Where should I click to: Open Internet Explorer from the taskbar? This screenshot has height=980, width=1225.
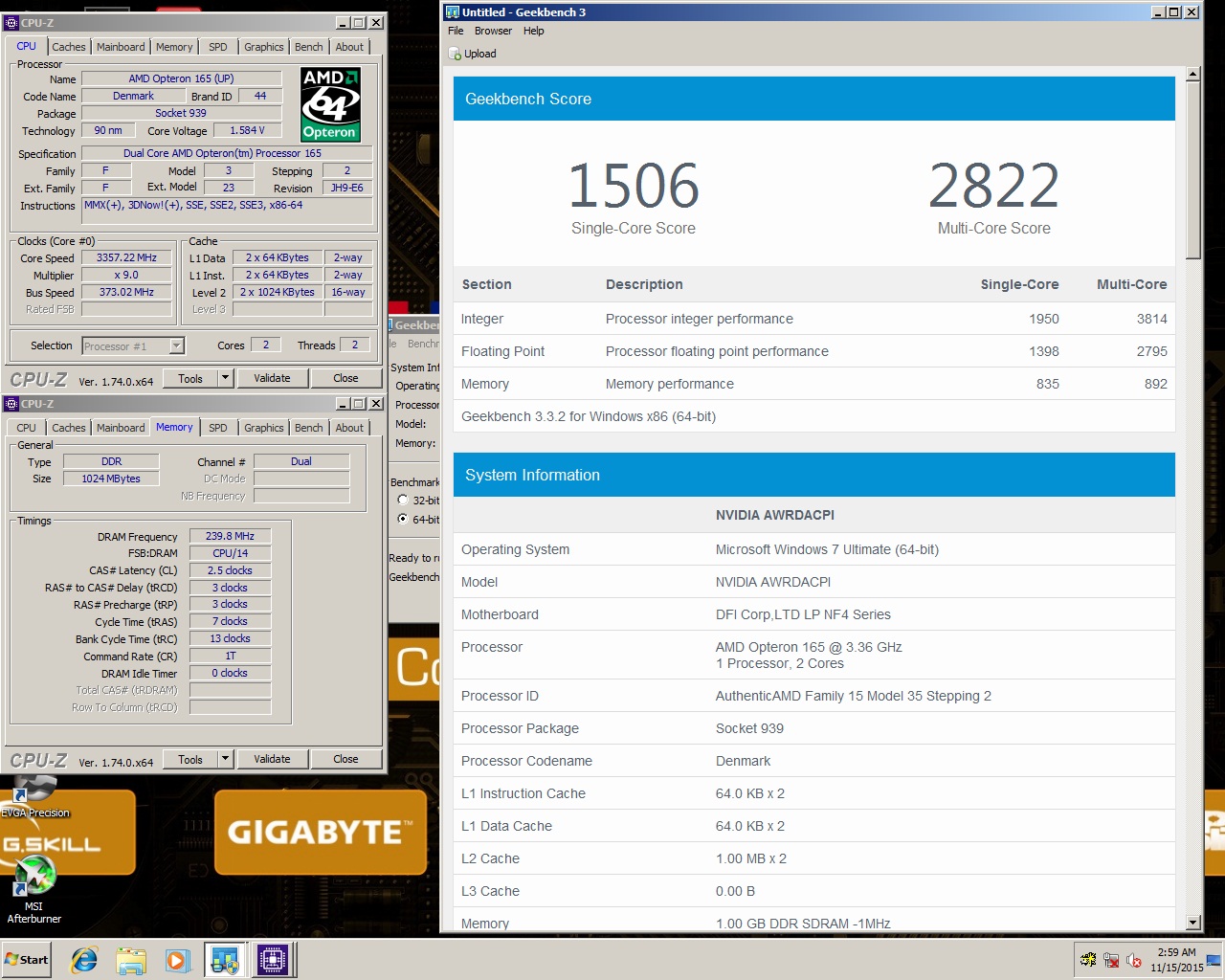point(84,959)
